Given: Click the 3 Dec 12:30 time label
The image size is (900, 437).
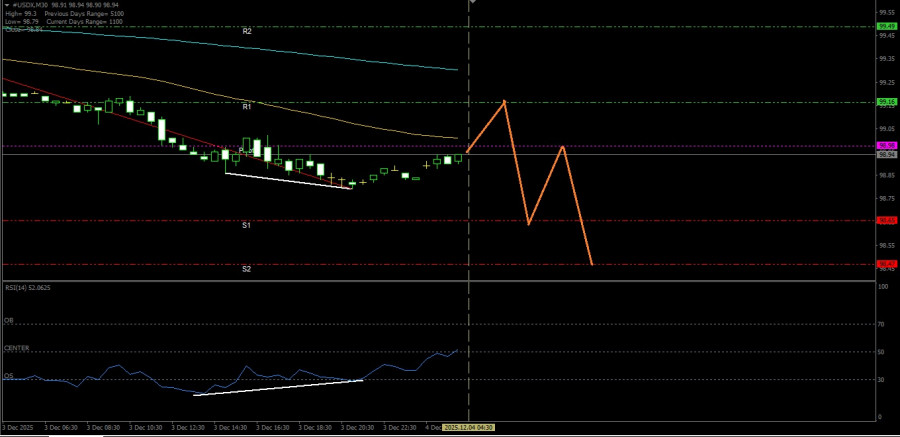Looking at the screenshot, I should click(x=187, y=428).
